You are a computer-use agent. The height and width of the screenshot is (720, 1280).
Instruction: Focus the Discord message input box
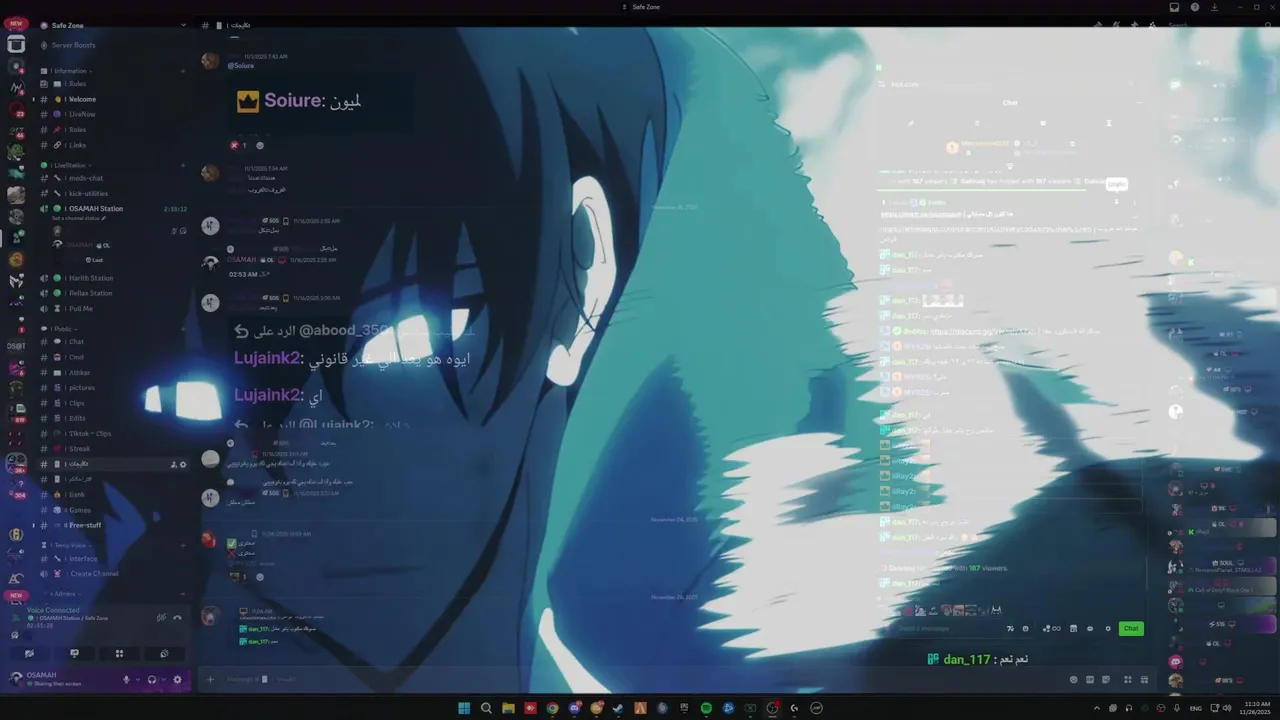tap(640, 679)
